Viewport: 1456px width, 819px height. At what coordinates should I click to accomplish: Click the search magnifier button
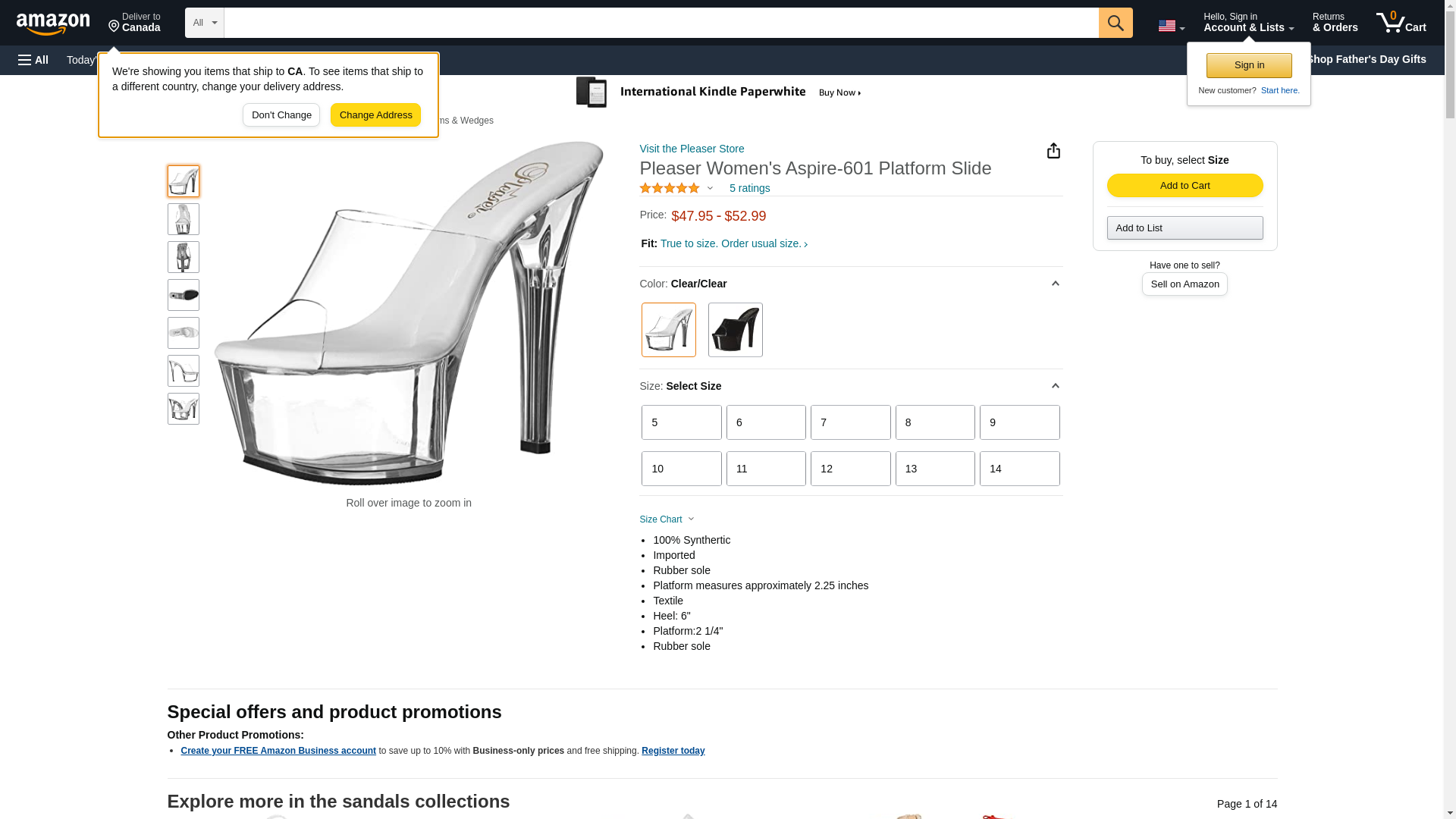[x=1115, y=23]
